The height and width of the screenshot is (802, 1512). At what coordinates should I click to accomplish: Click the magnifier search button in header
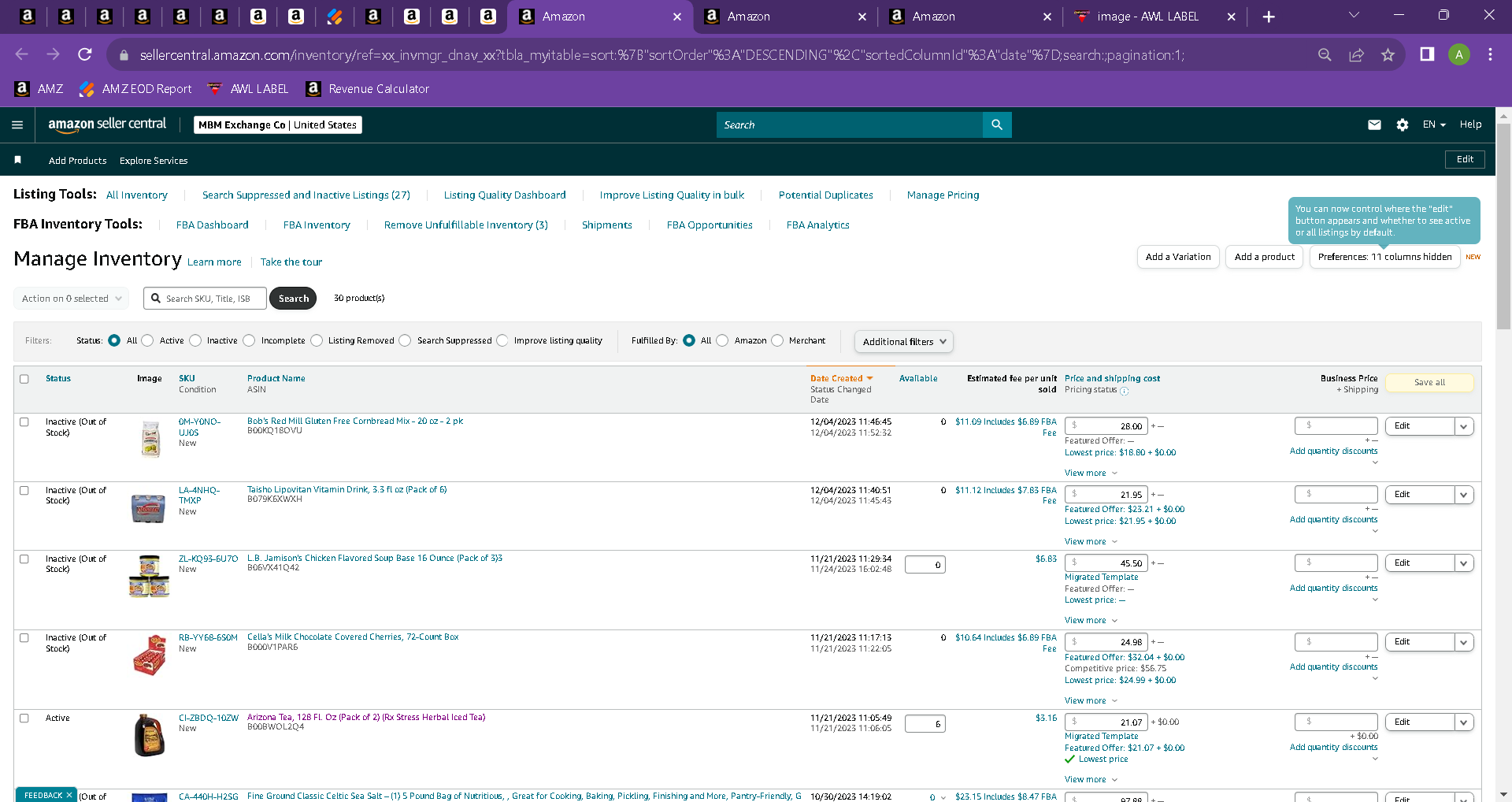click(997, 124)
